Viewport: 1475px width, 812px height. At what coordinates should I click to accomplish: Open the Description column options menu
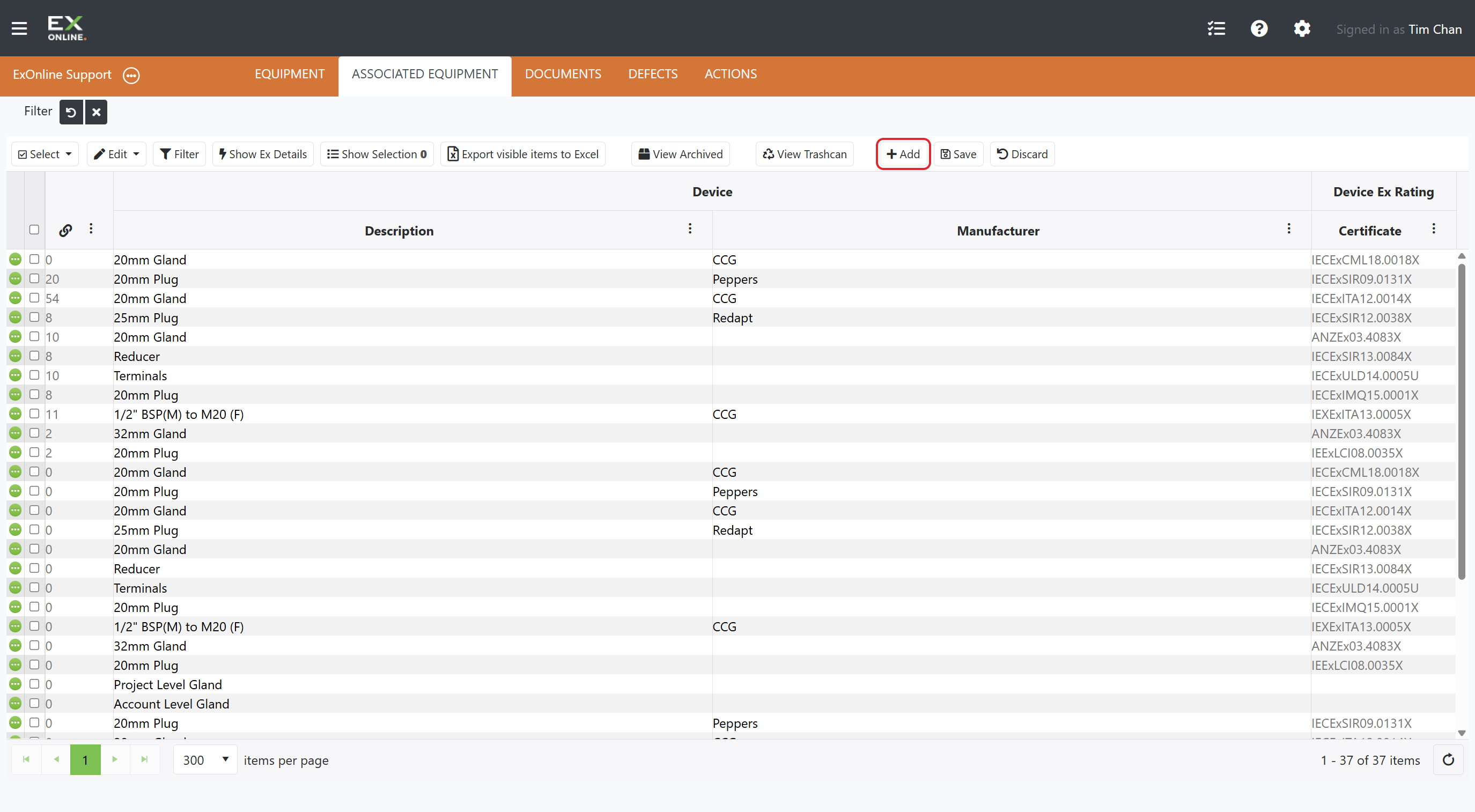[x=690, y=229]
